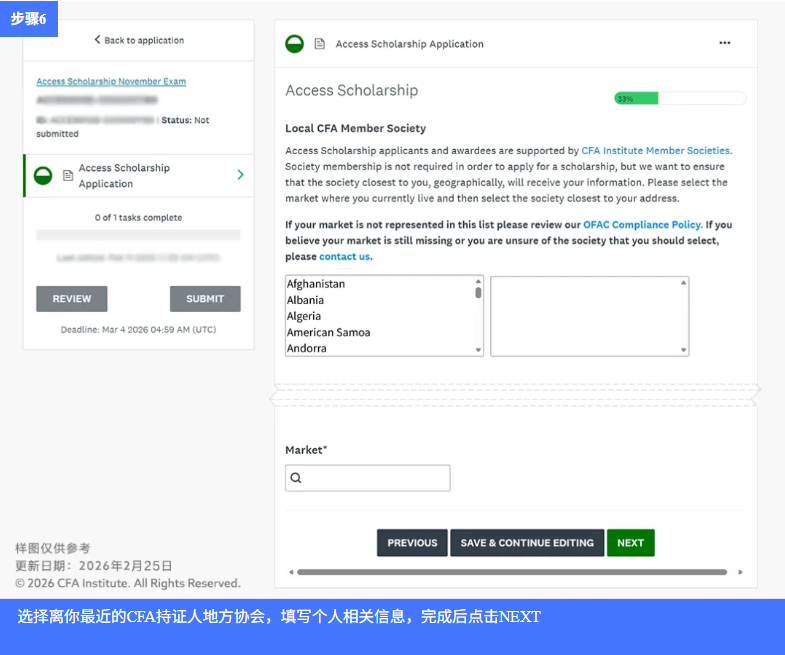The width and height of the screenshot is (785, 655).
Task: Click the market list scroll down arrow
Action: (478, 350)
